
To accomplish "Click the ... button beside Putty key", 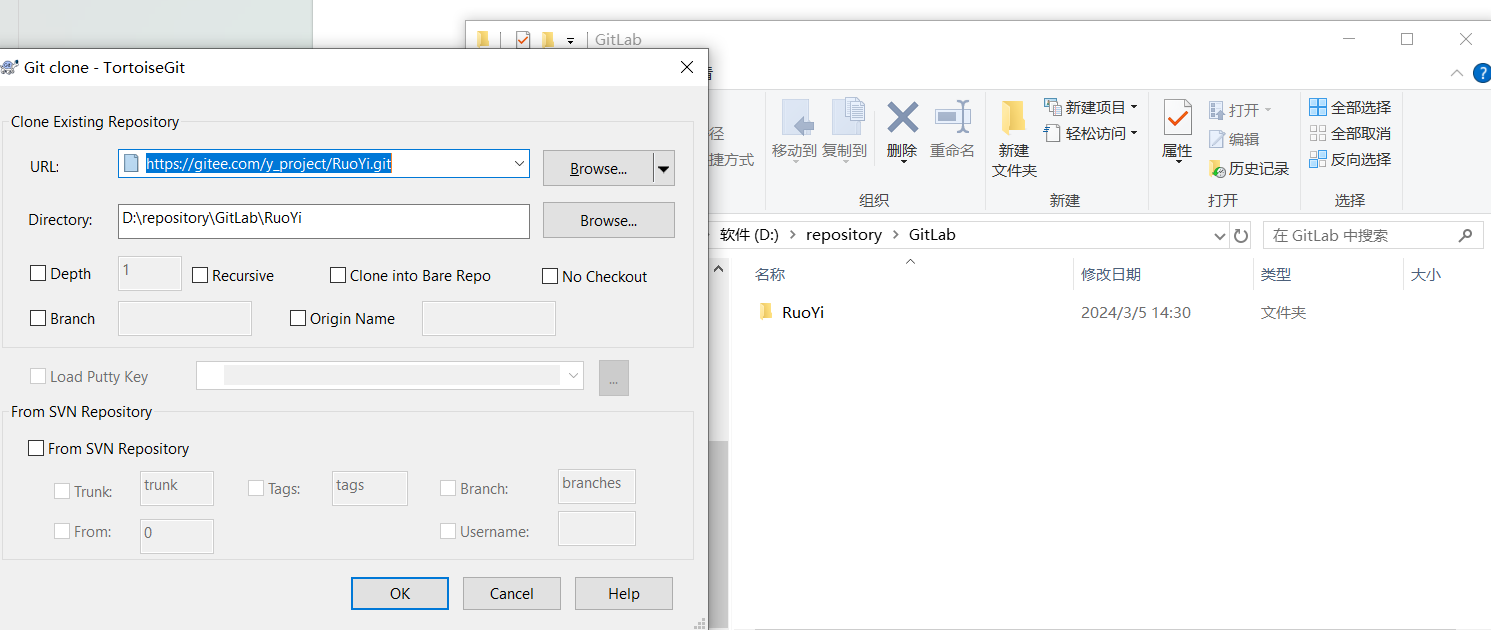I will tap(614, 377).
